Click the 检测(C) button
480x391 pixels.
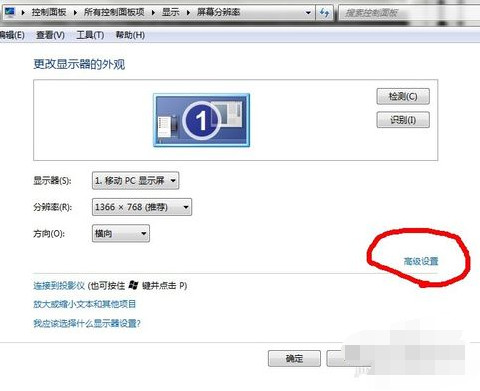tap(403, 97)
